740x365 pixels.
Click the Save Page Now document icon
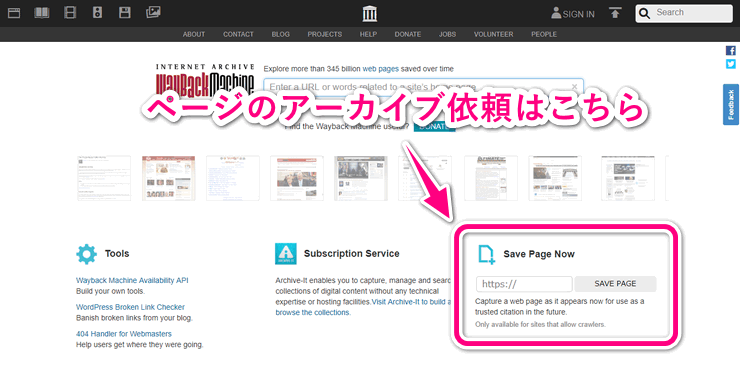tap(487, 254)
